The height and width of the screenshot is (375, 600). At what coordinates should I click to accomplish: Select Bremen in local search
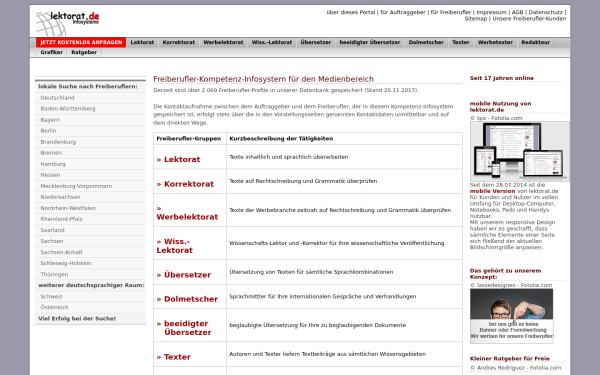click(90, 153)
